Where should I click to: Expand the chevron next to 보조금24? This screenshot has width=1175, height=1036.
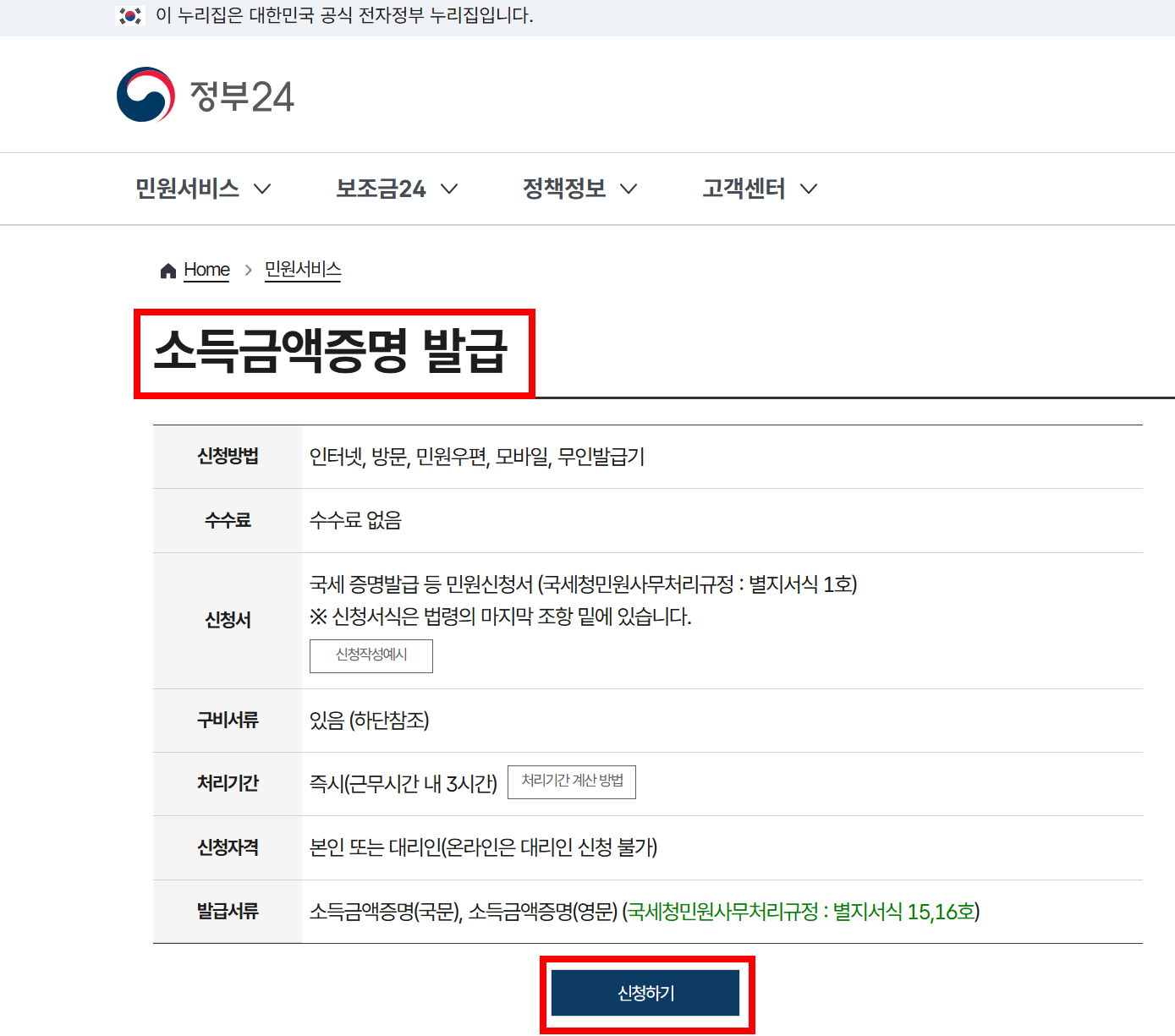pos(450,189)
